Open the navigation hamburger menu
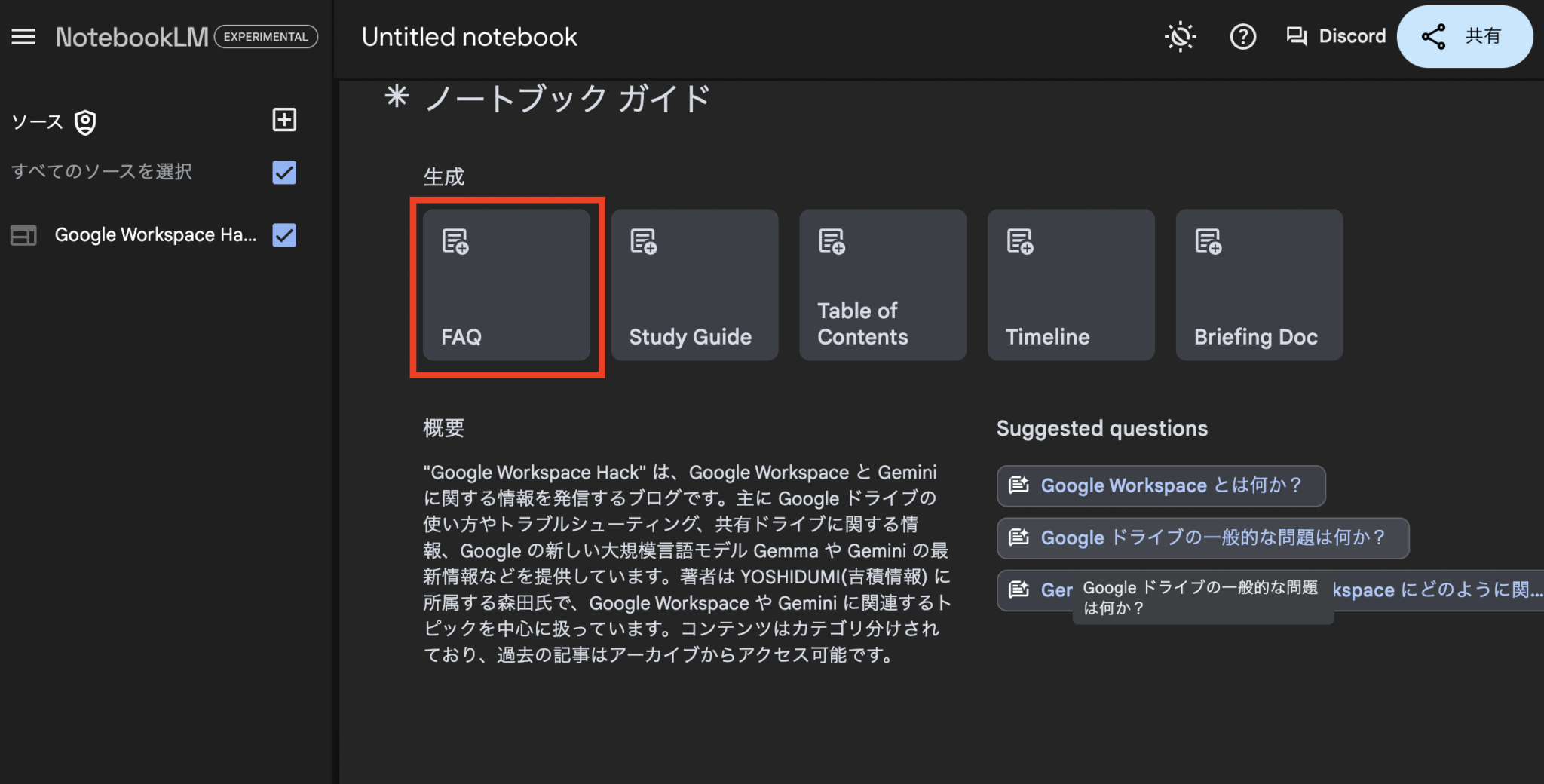The image size is (1544, 784). 23,36
